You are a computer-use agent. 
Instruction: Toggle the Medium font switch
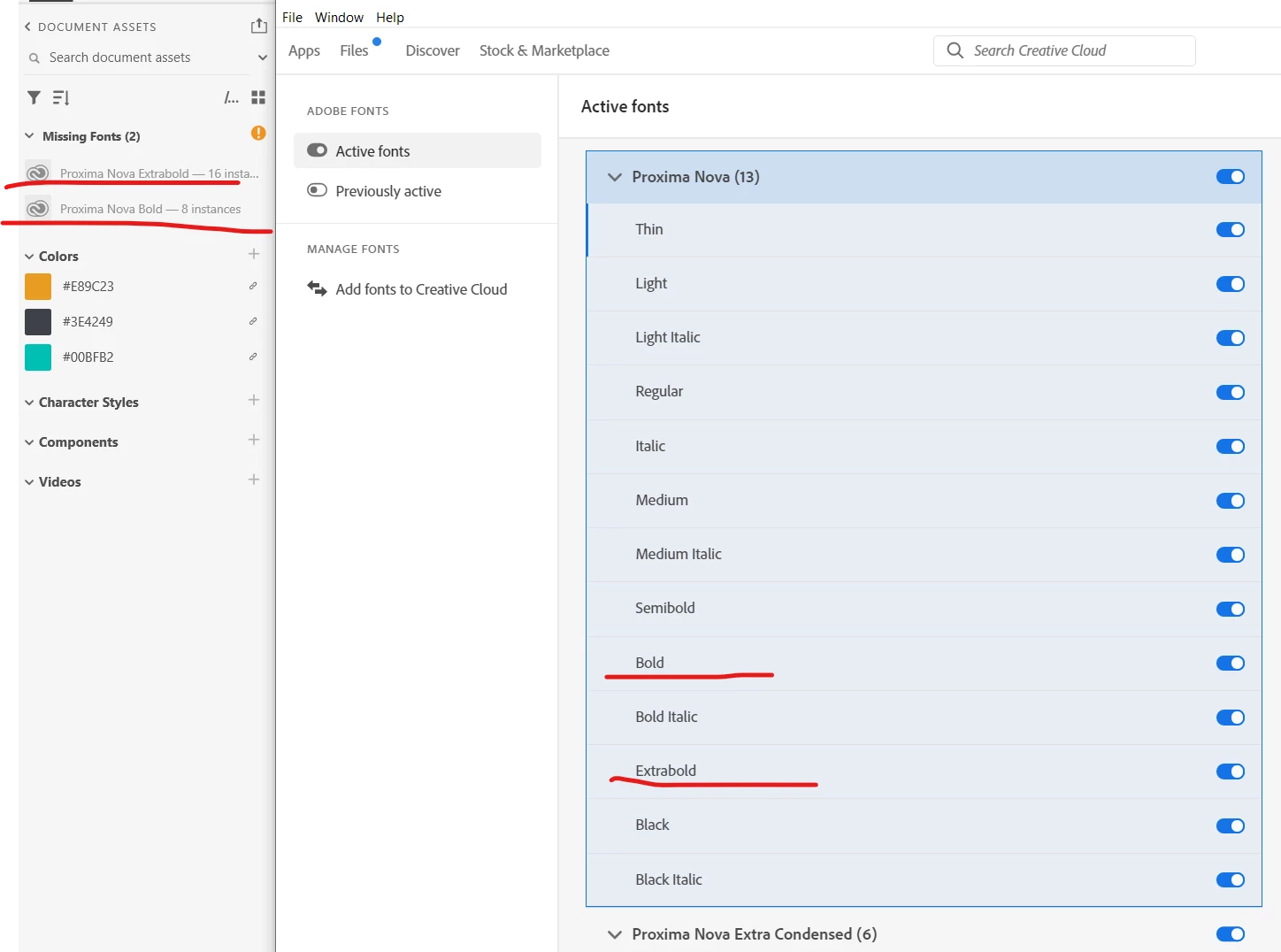pos(1231,501)
